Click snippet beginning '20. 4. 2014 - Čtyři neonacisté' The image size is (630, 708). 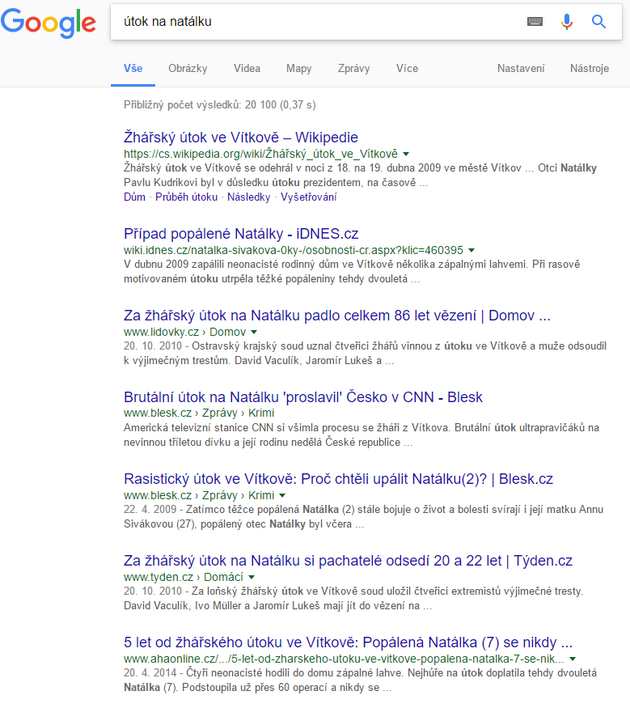coord(360,680)
